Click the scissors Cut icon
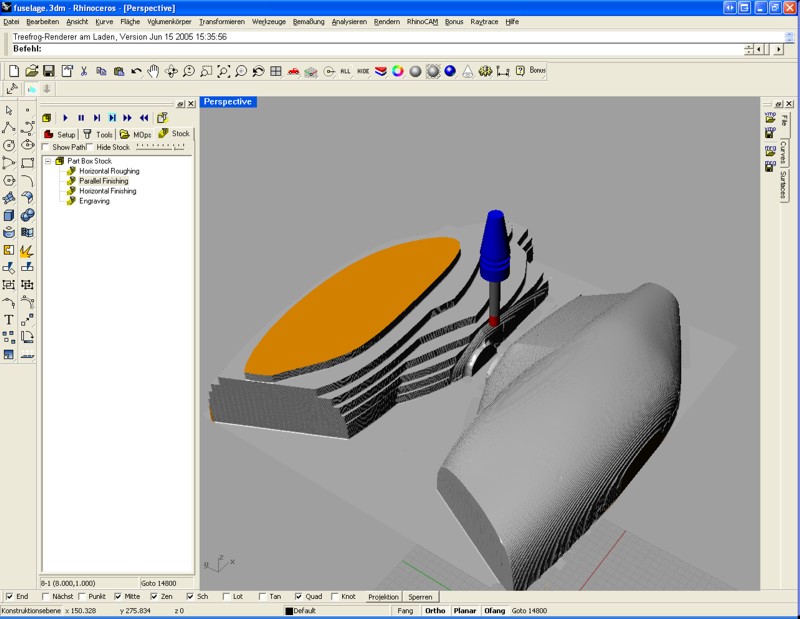The image size is (800, 619). (x=84, y=71)
